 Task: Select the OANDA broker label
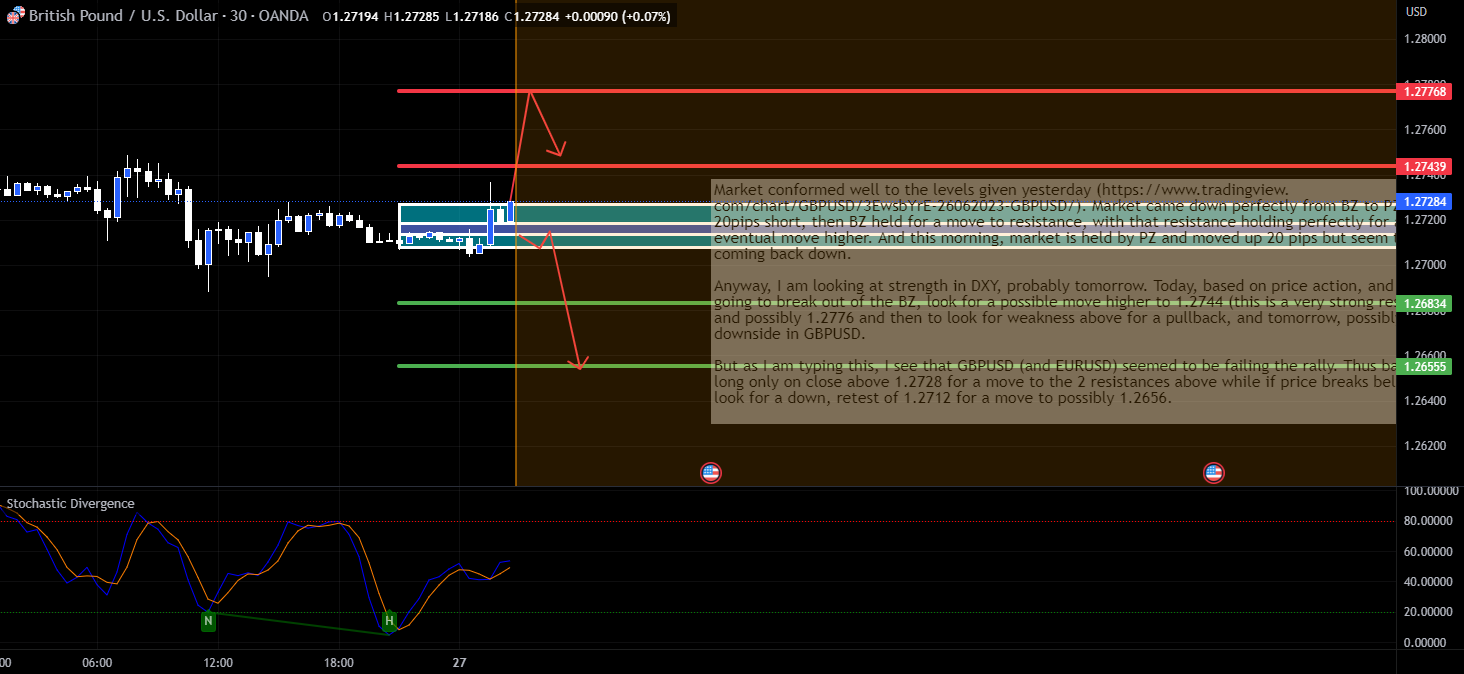(282, 16)
